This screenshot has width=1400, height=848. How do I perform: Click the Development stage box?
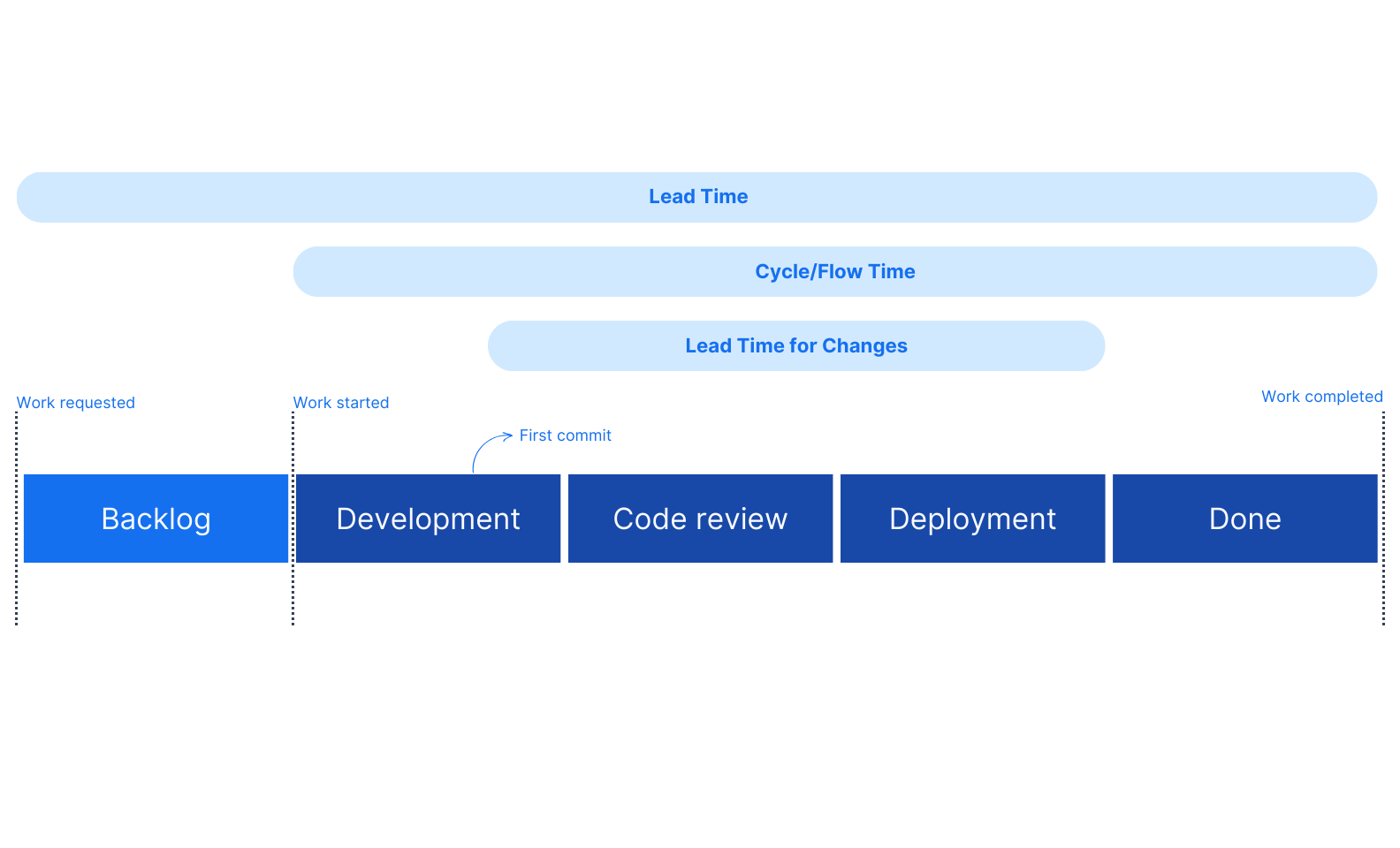tap(428, 519)
